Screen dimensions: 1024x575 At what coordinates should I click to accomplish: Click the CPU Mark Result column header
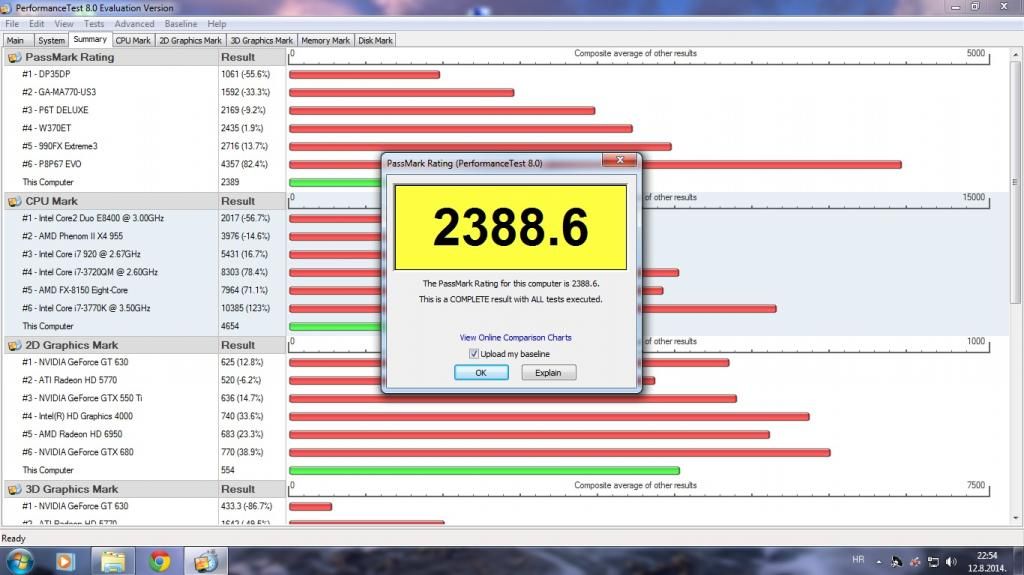(252, 201)
